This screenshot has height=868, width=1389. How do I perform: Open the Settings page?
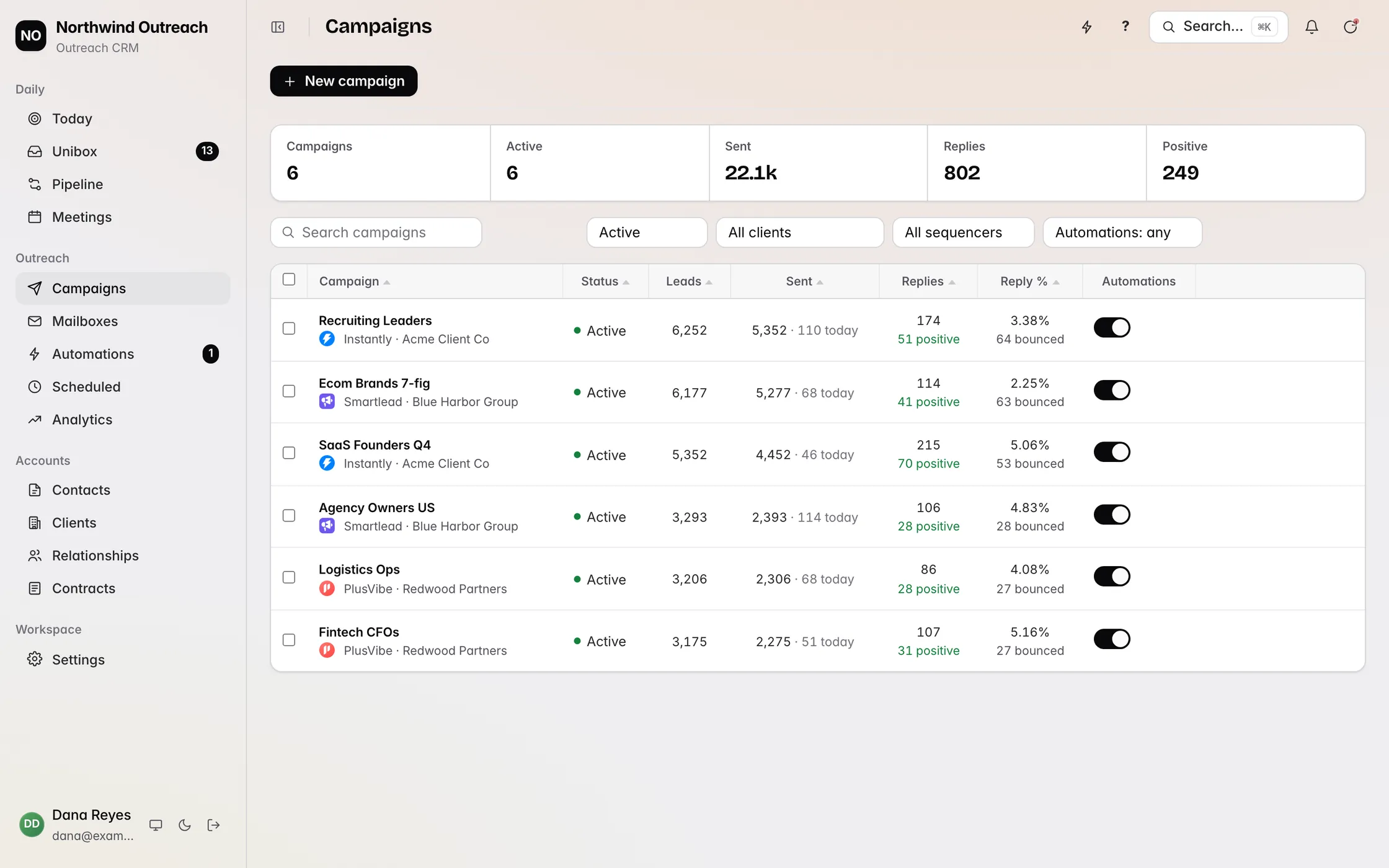click(x=123, y=660)
